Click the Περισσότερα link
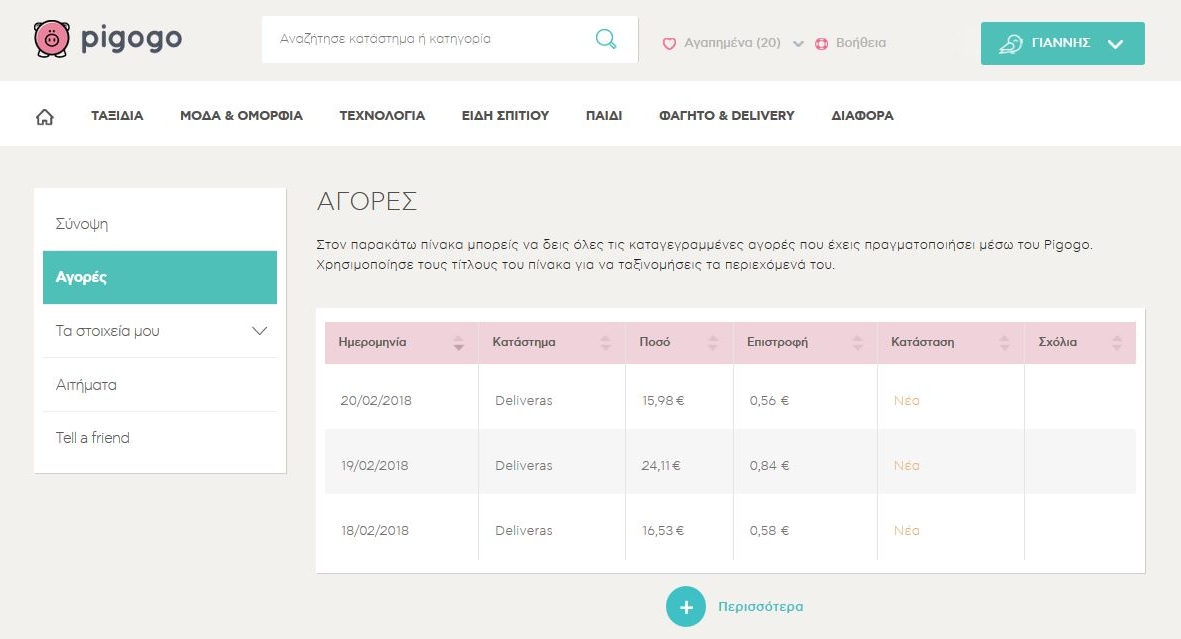Viewport: 1181px width, 639px height. (x=761, y=607)
